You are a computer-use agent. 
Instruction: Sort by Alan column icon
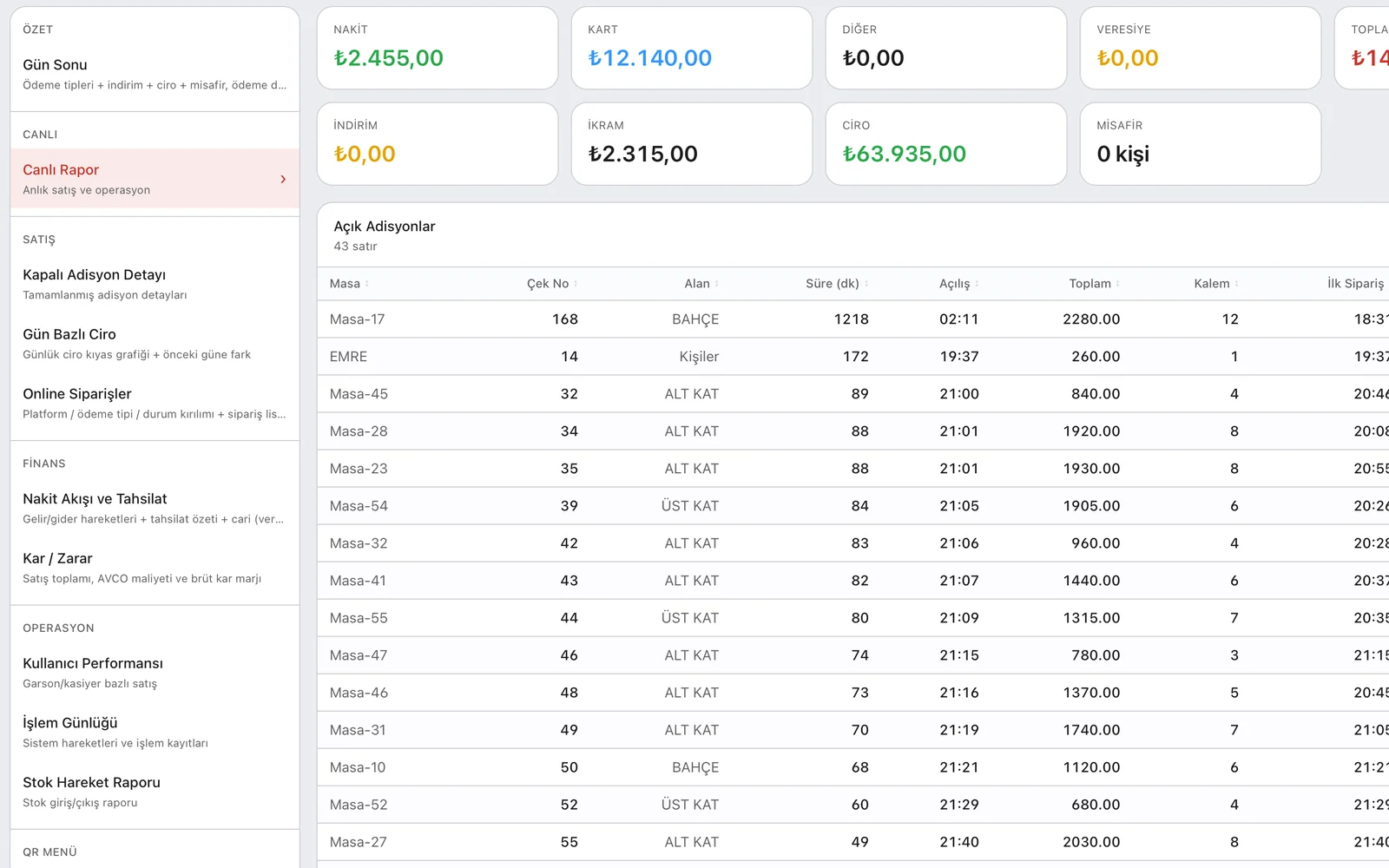click(x=717, y=284)
